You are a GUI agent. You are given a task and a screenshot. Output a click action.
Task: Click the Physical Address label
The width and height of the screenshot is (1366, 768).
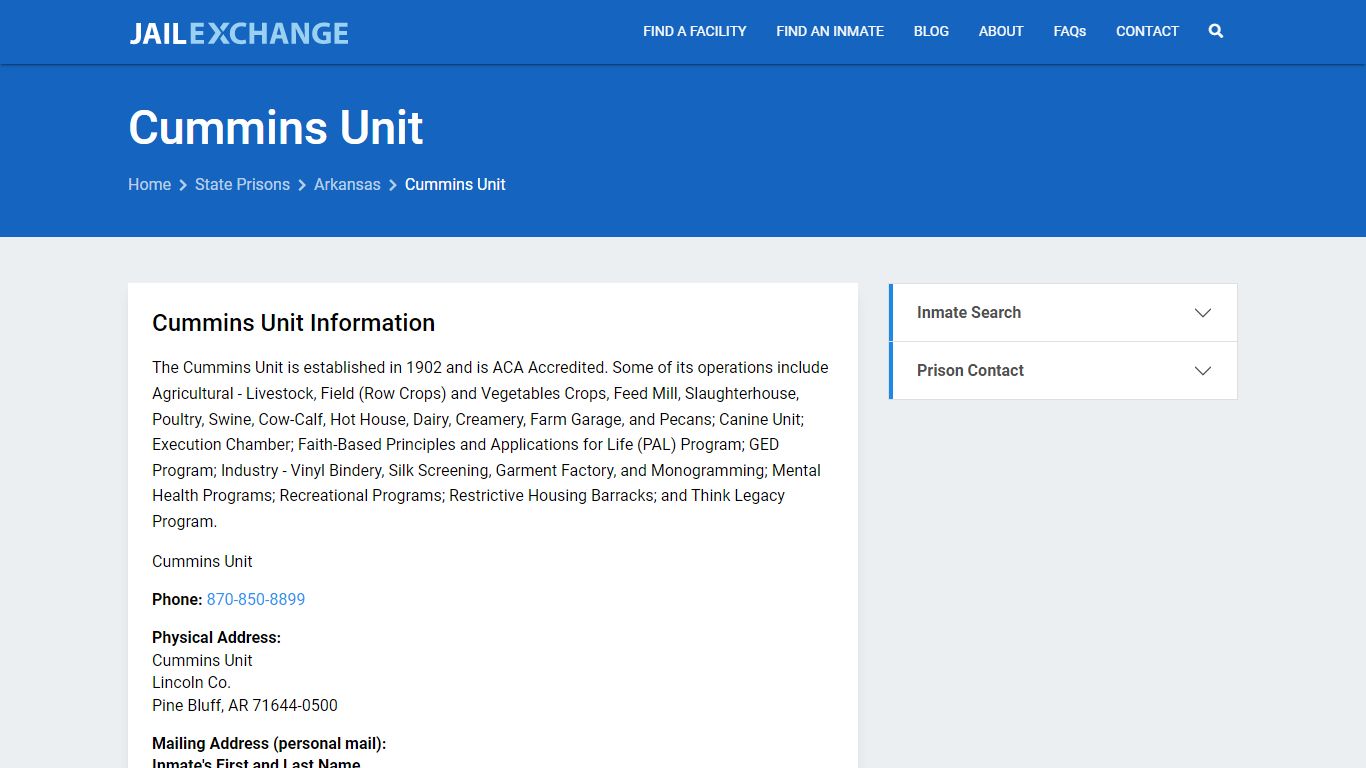coord(216,638)
